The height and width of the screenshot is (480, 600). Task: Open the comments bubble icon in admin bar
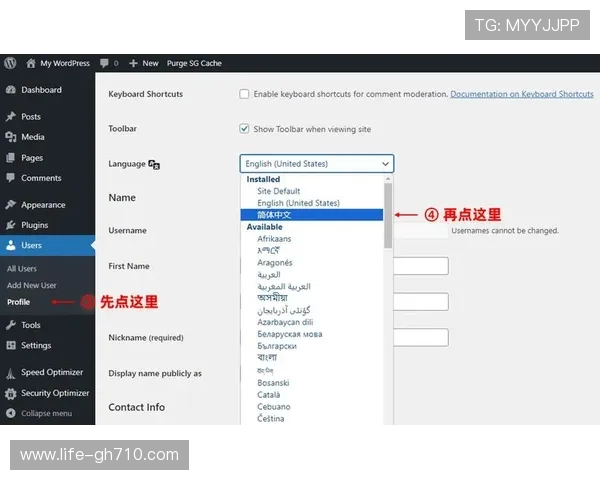(x=104, y=63)
